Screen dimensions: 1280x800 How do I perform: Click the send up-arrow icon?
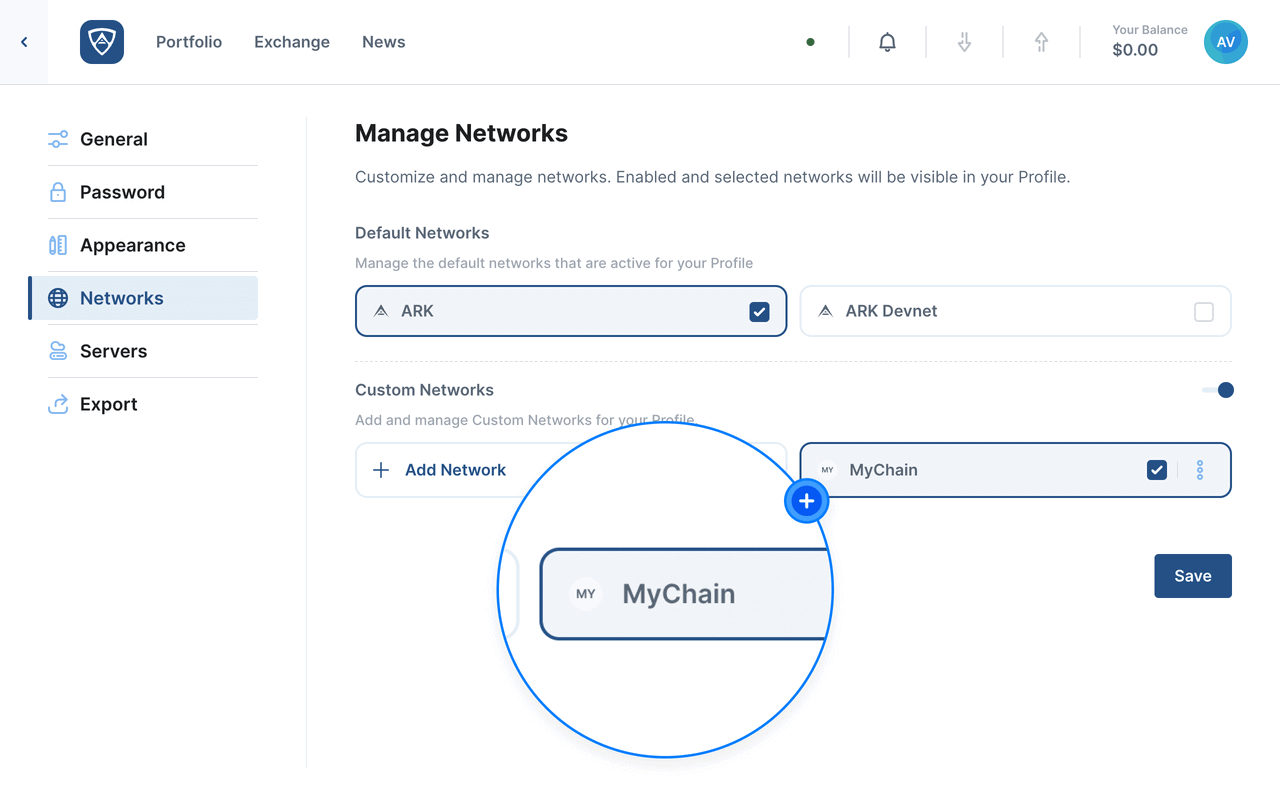coord(1041,42)
